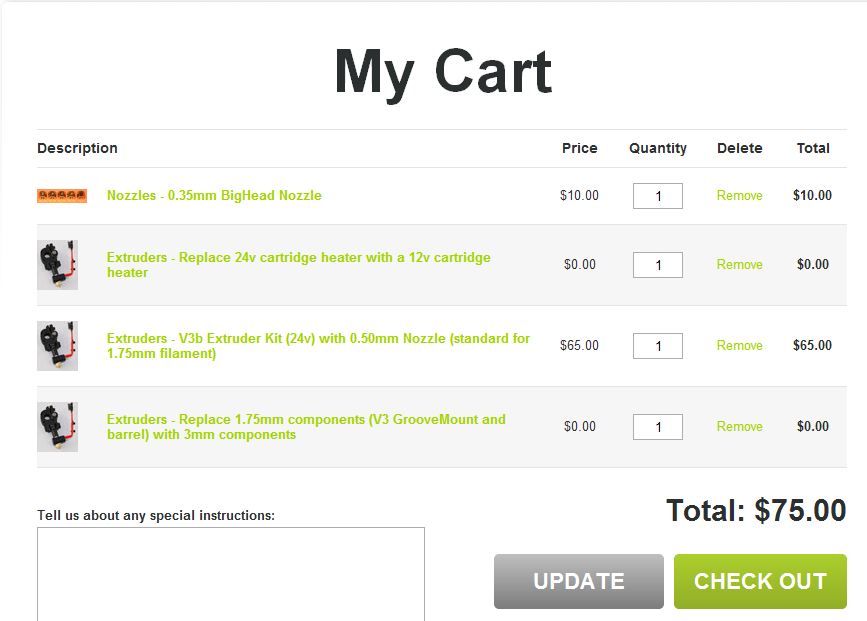Edit quantity field for BigHead Nozzle

pyautogui.click(x=658, y=196)
